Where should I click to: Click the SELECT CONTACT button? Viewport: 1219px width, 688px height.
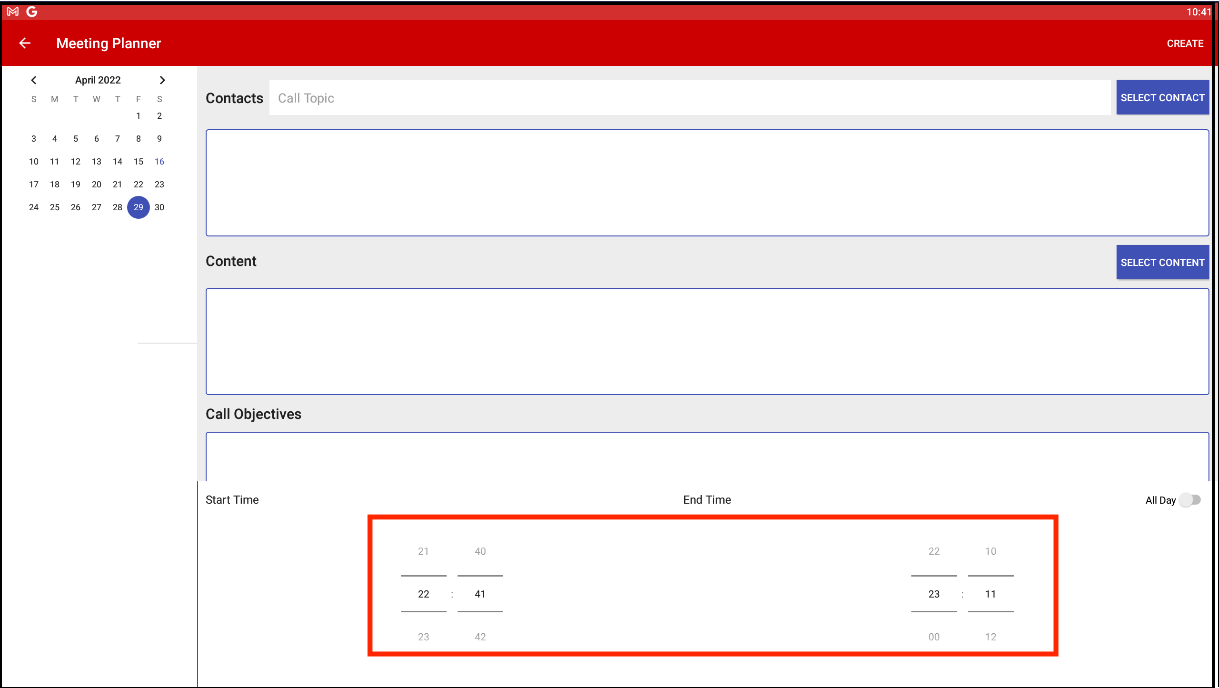1162,98
